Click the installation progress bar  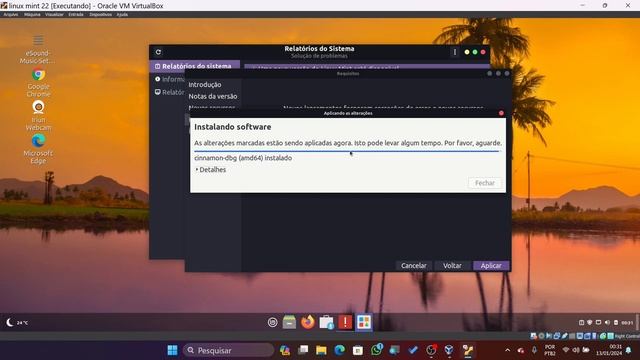pyautogui.click(x=348, y=151)
